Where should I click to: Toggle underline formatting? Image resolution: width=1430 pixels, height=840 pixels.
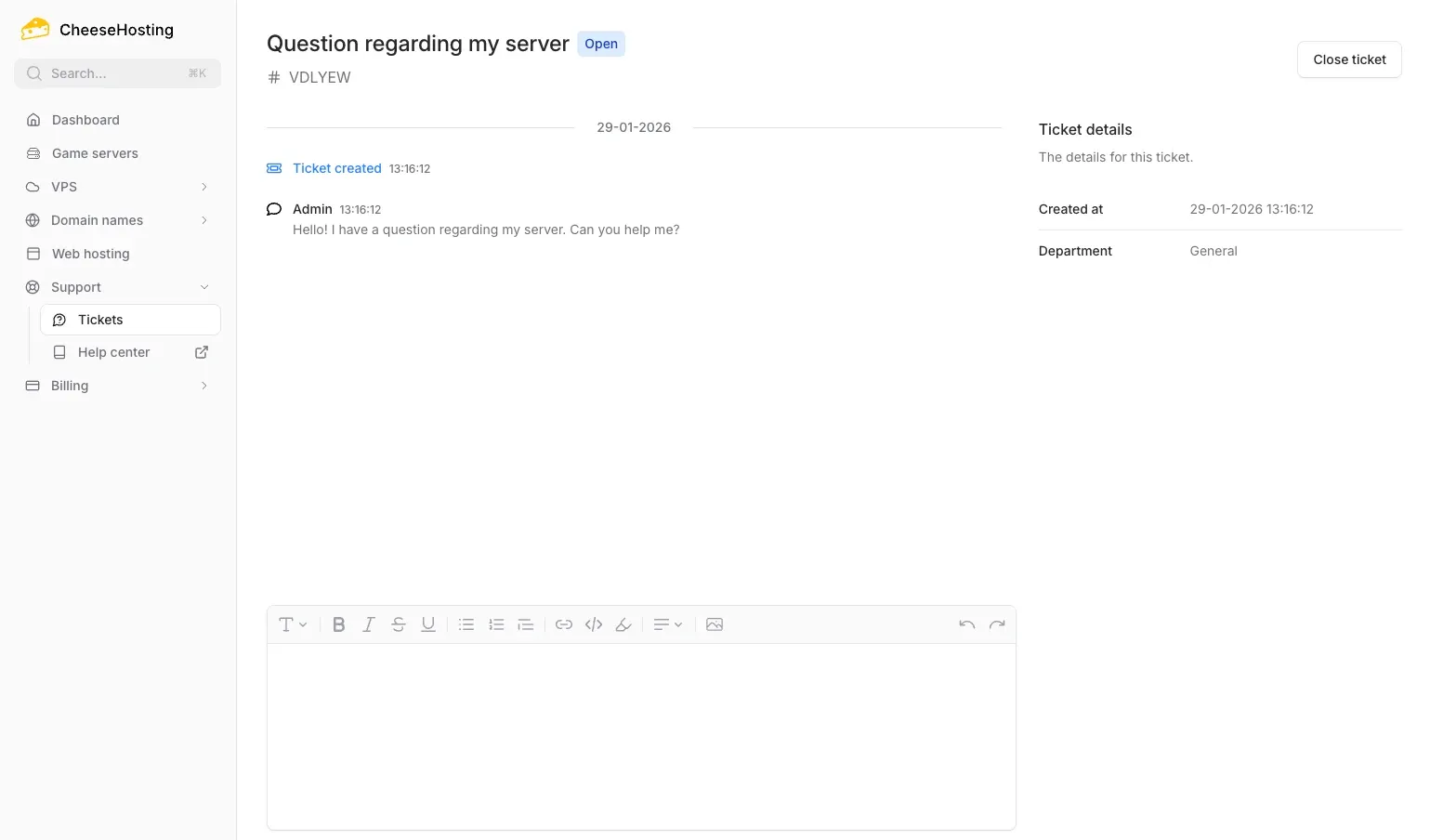click(427, 623)
